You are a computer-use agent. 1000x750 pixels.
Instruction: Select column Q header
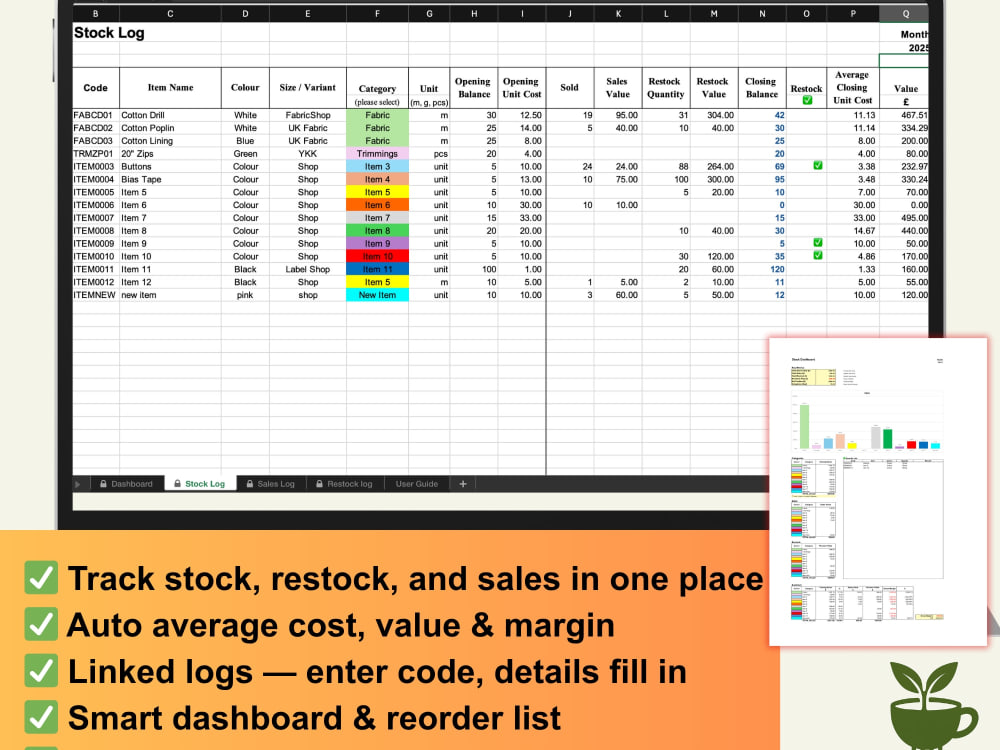coord(905,13)
